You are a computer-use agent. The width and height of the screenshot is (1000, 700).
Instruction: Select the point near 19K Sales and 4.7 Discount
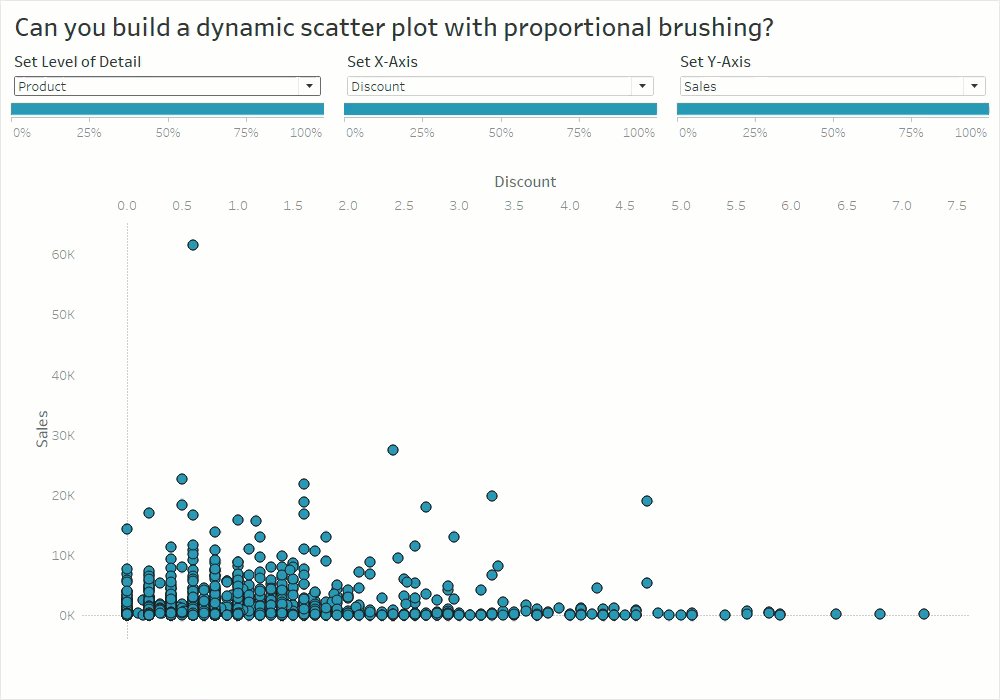click(x=647, y=501)
